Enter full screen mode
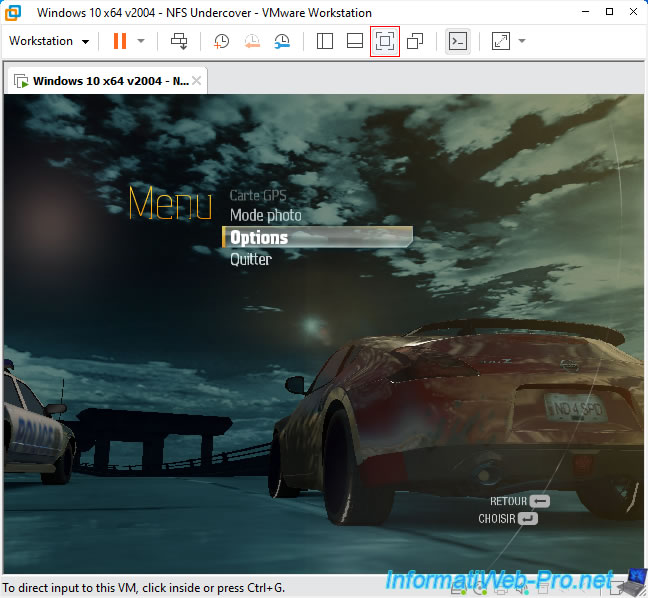Screen dimensions: 648x598 coord(385,41)
